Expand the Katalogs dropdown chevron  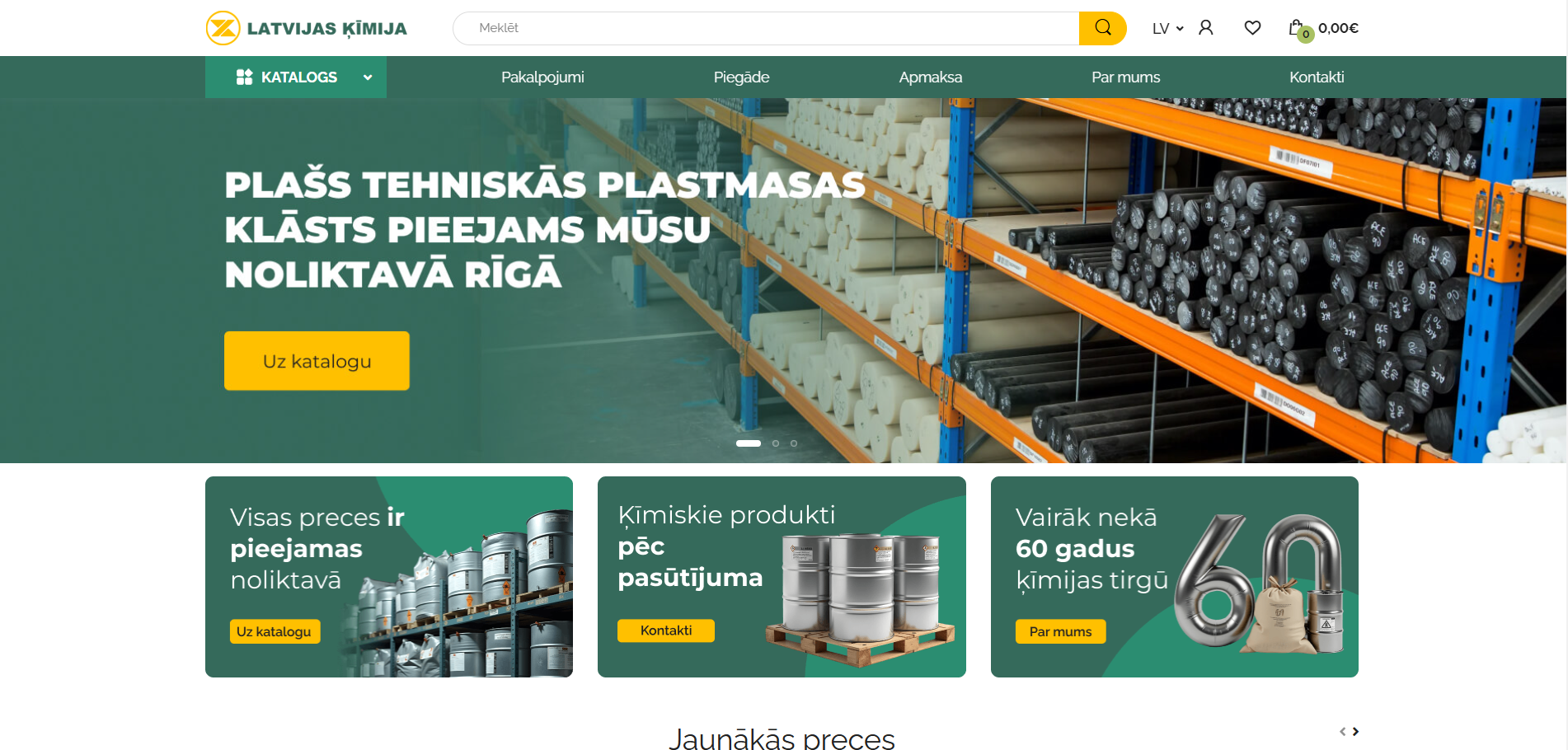point(368,77)
